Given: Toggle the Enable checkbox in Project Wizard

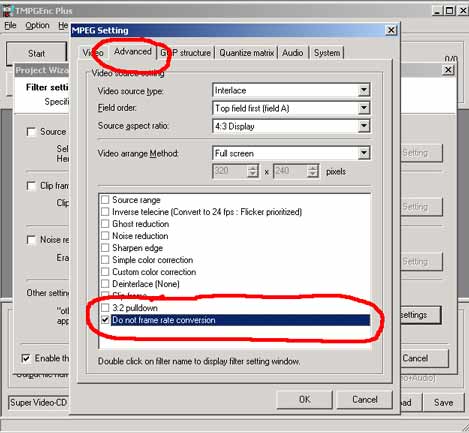Looking at the screenshot, I should 26,358.
